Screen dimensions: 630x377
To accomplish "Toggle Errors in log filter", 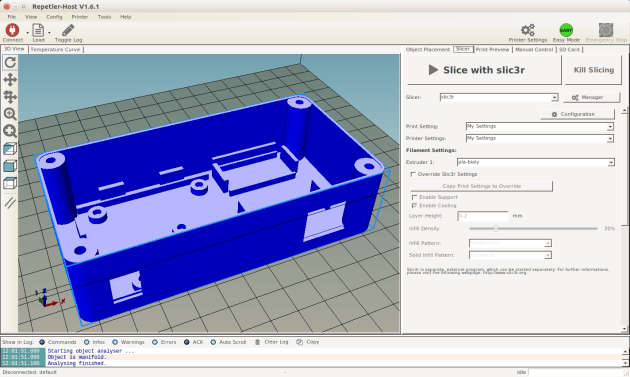I will point(164,342).
